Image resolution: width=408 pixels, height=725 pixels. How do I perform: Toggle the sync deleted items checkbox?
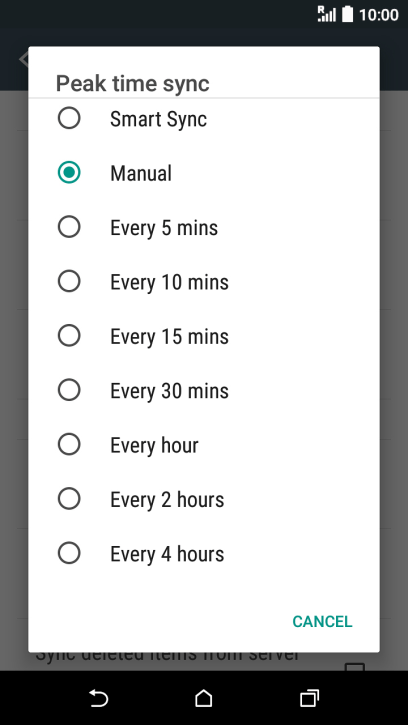coord(355,667)
